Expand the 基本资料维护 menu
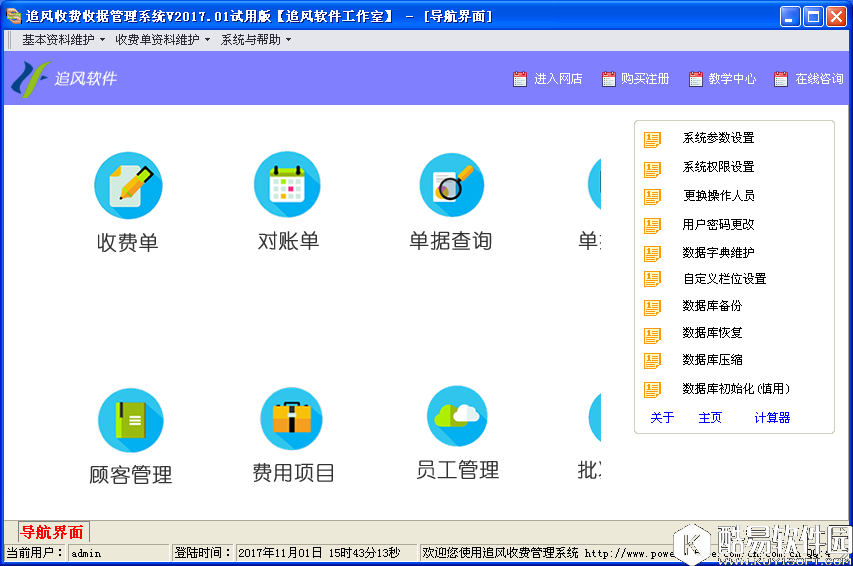The image size is (853, 566). tap(63, 40)
